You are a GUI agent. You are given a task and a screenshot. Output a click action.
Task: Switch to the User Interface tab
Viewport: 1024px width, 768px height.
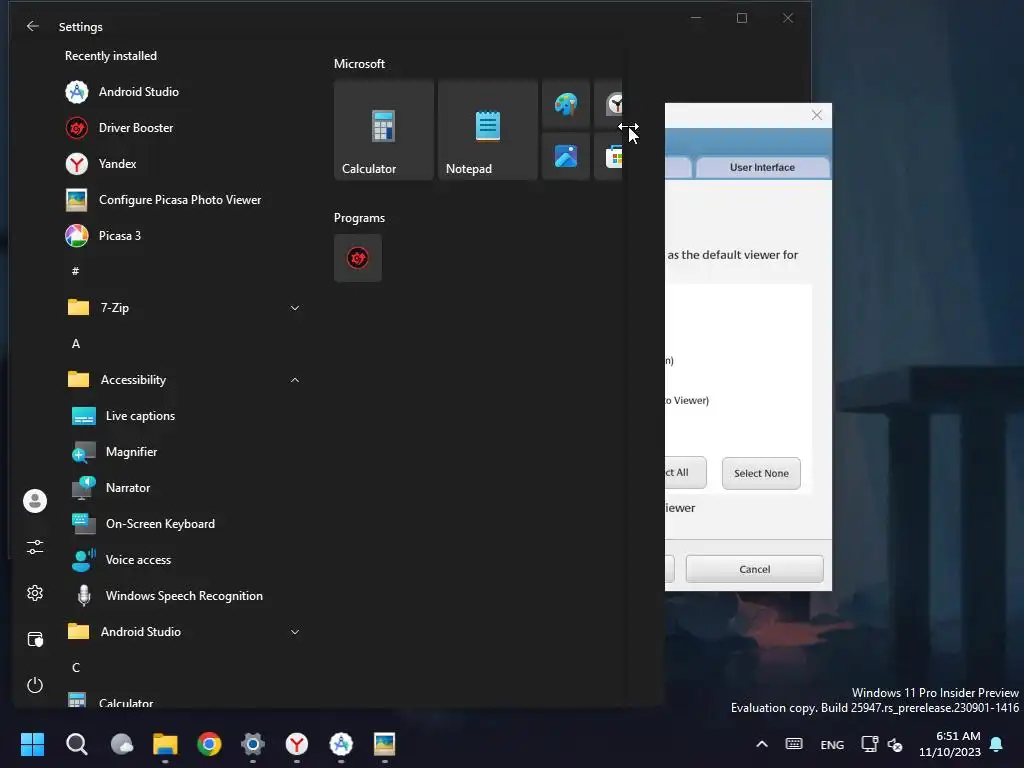pyautogui.click(x=762, y=167)
